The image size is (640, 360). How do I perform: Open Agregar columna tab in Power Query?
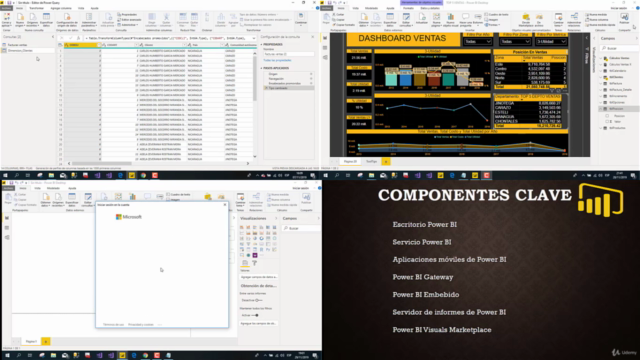(60, 8)
